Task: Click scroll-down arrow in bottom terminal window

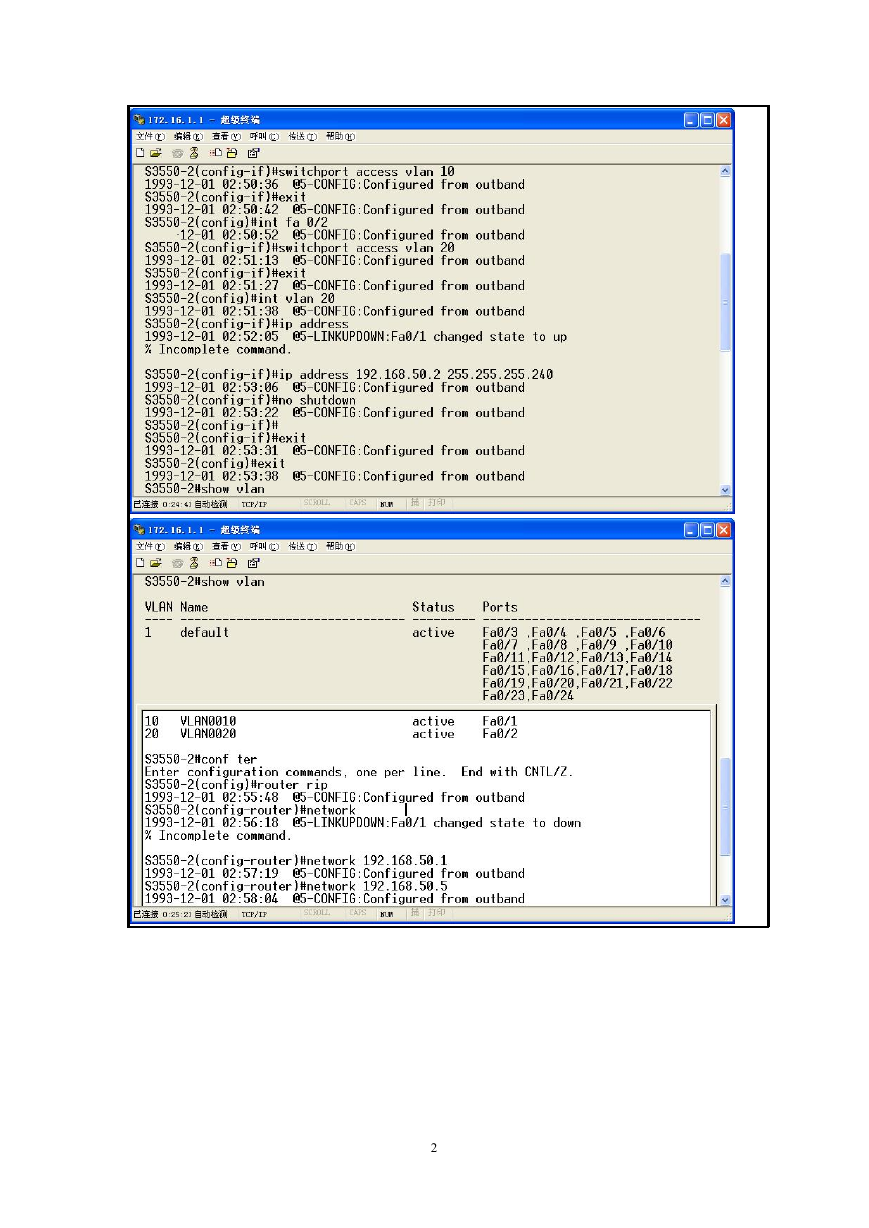Action: click(x=725, y=899)
